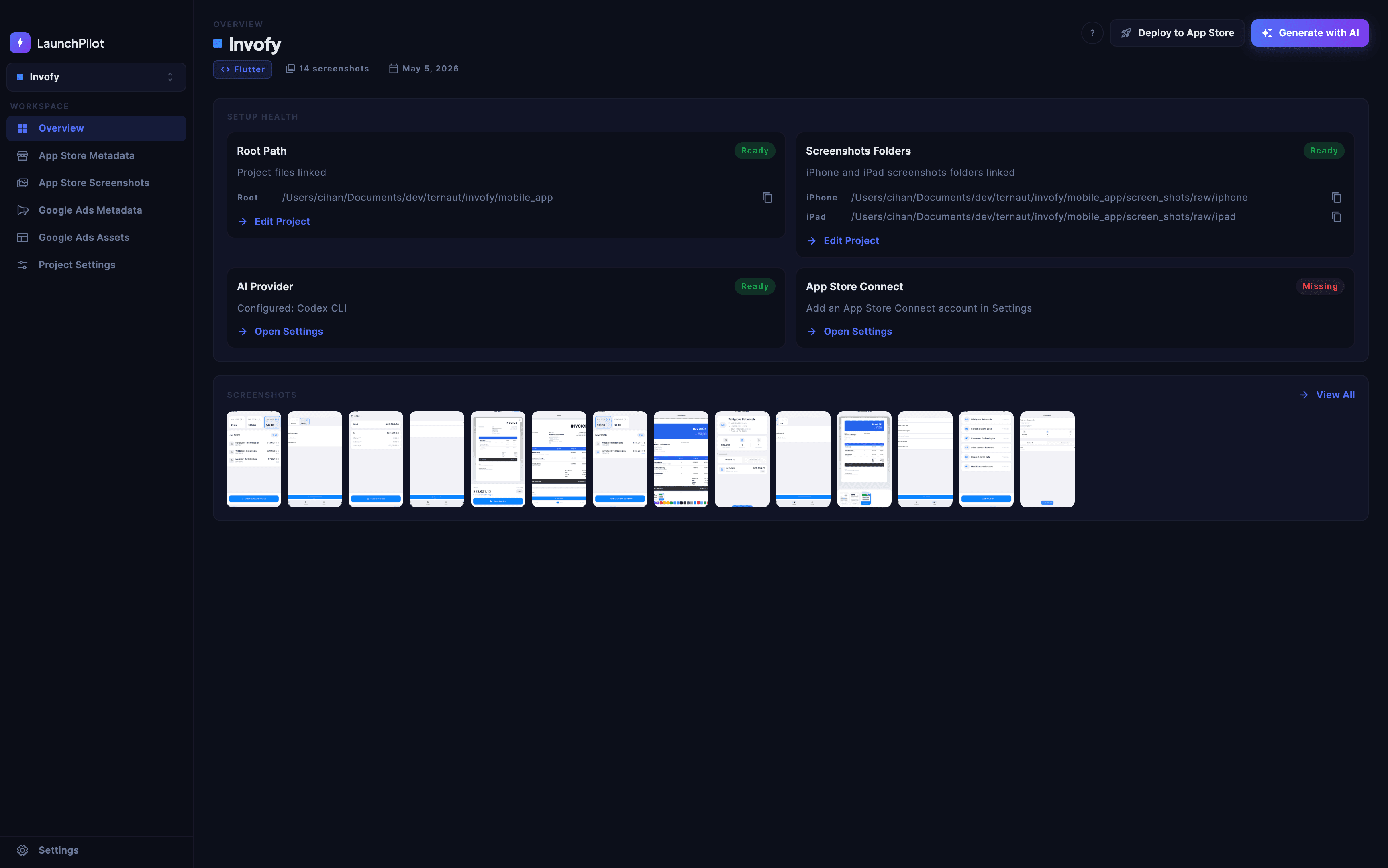Viewport: 1388px width, 868px height.
Task: Open Project Settings from sidebar
Action: tap(96, 265)
